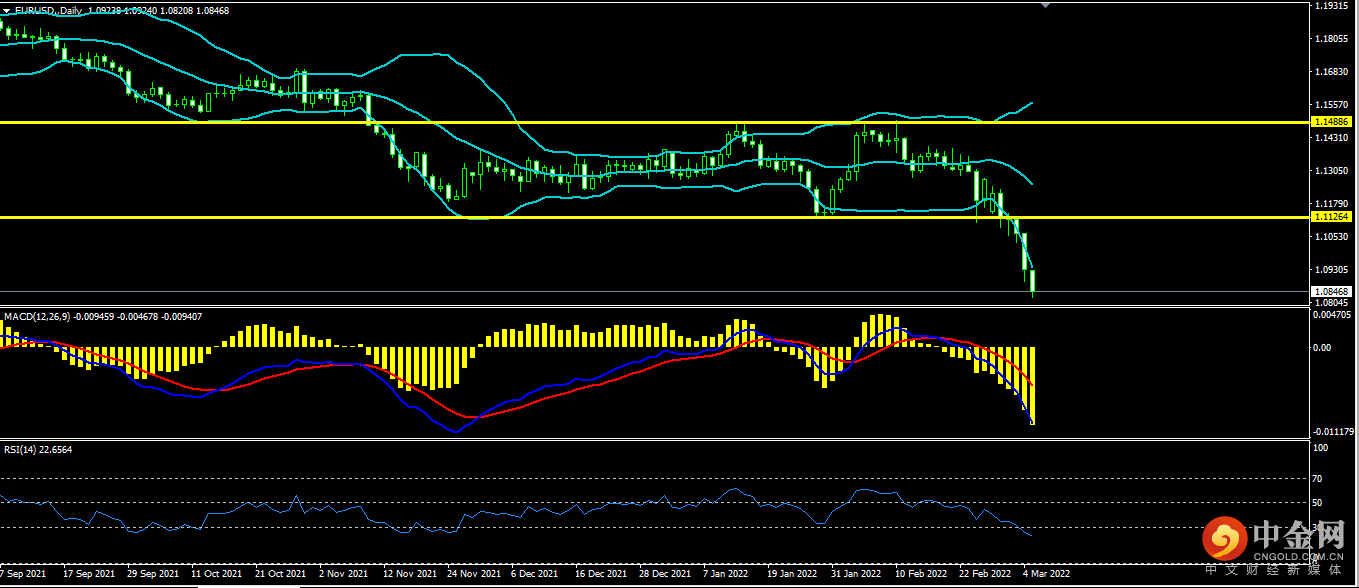
Task: Select the lower yellow line at 1.11264
Action: click(654, 217)
